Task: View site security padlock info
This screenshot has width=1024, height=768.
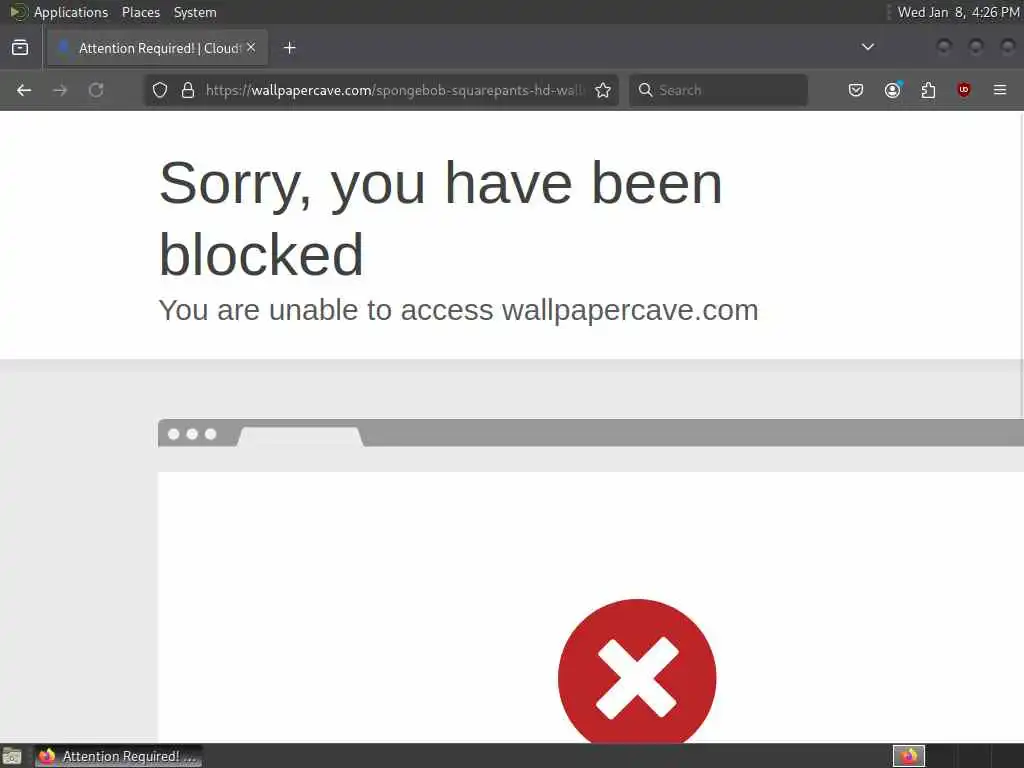Action: pos(188,90)
